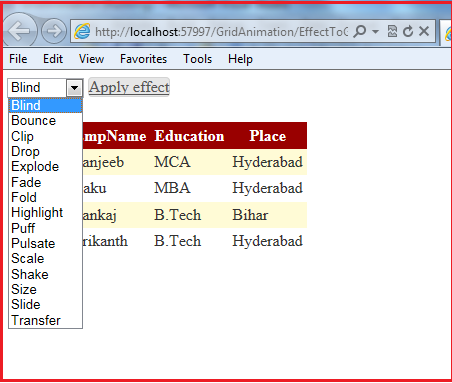The width and height of the screenshot is (452, 383).
Task: Choose the Transfer effect option
Action: (x=45, y=320)
